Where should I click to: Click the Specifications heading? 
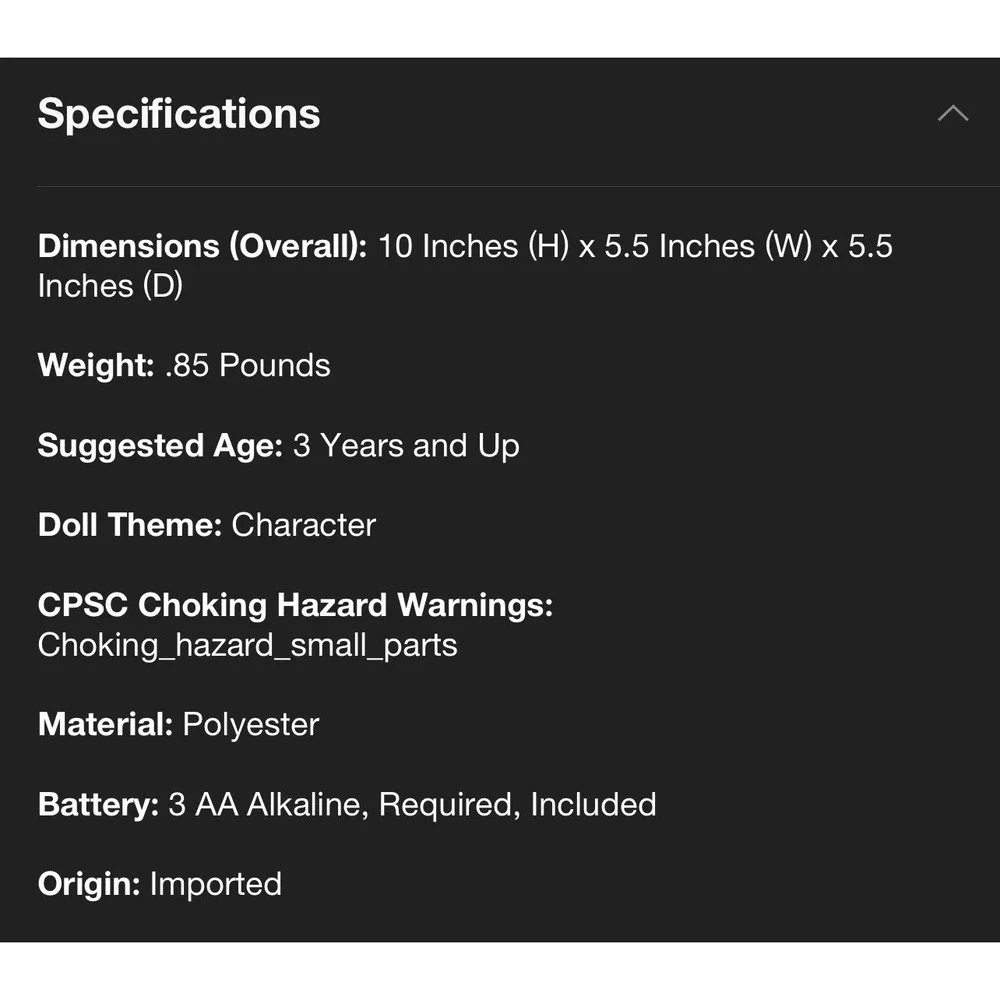point(179,114)
